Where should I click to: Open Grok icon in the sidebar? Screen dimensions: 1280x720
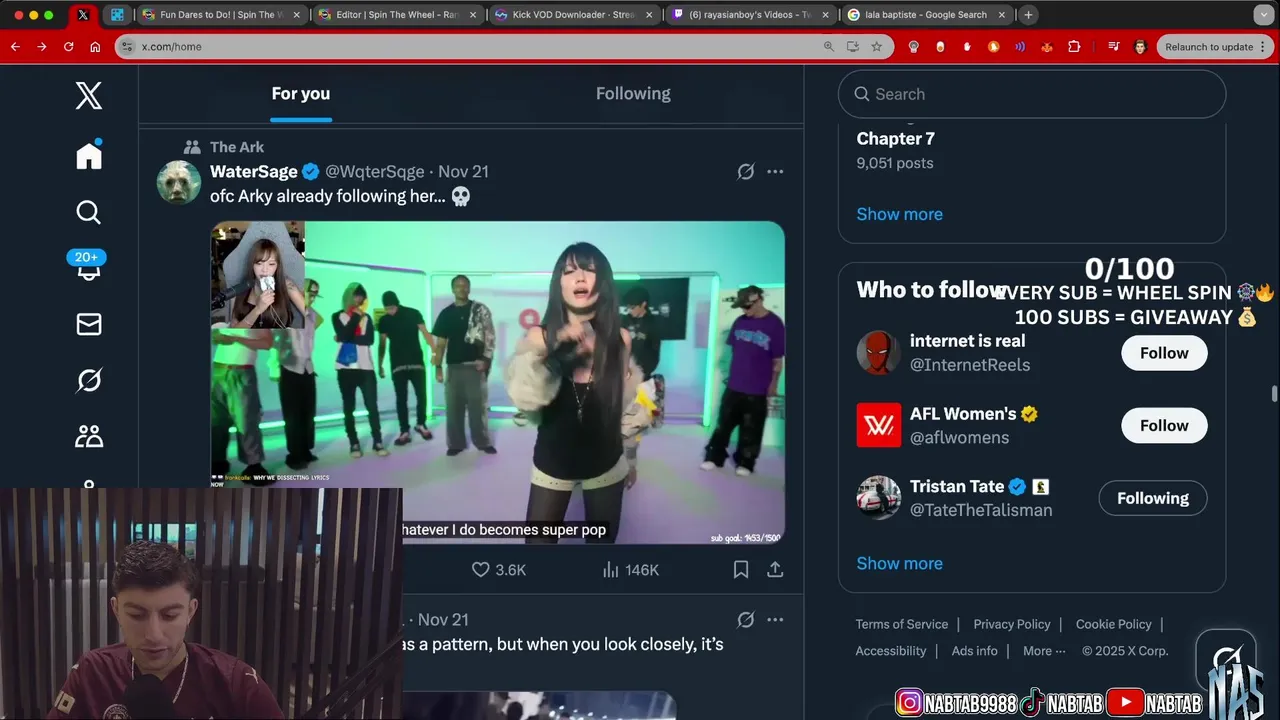point(88,380)
